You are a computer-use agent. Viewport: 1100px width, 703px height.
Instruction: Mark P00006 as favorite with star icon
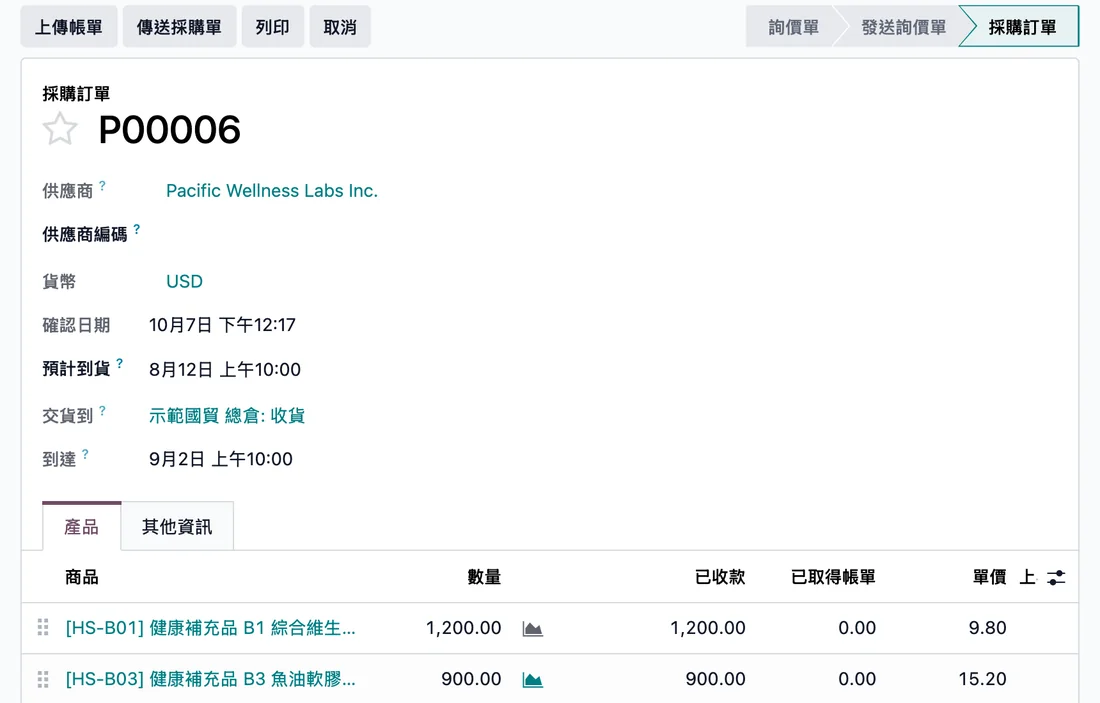pos(60,129)
